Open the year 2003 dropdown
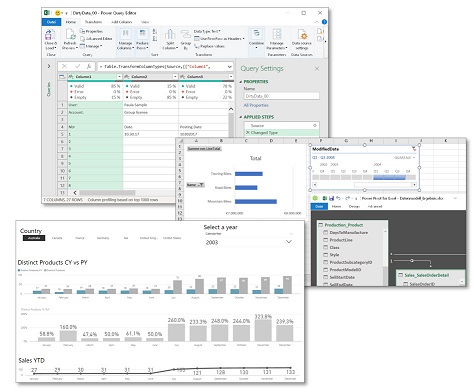This screenshot has width=474, height=392. tap(289, 242)
